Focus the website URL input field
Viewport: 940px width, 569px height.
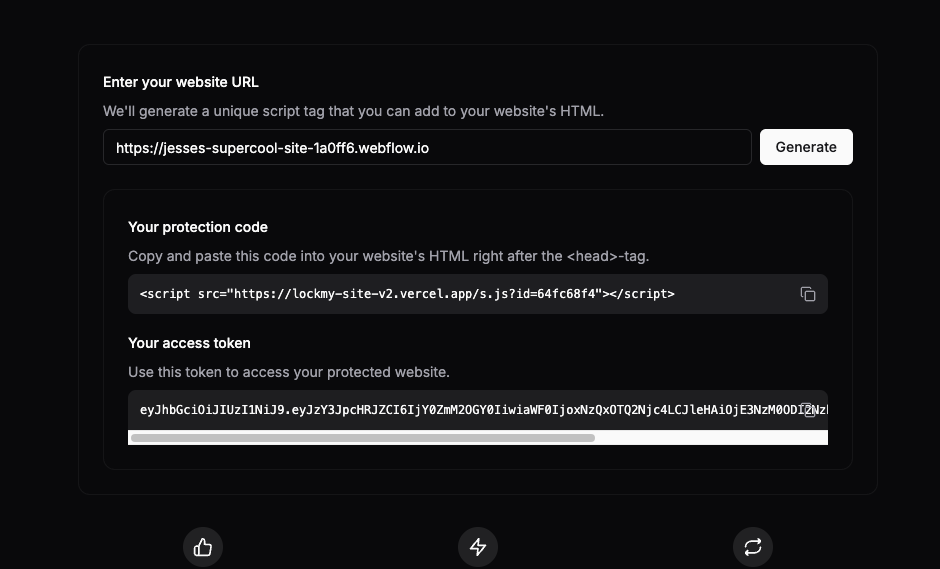click(427, 147)
